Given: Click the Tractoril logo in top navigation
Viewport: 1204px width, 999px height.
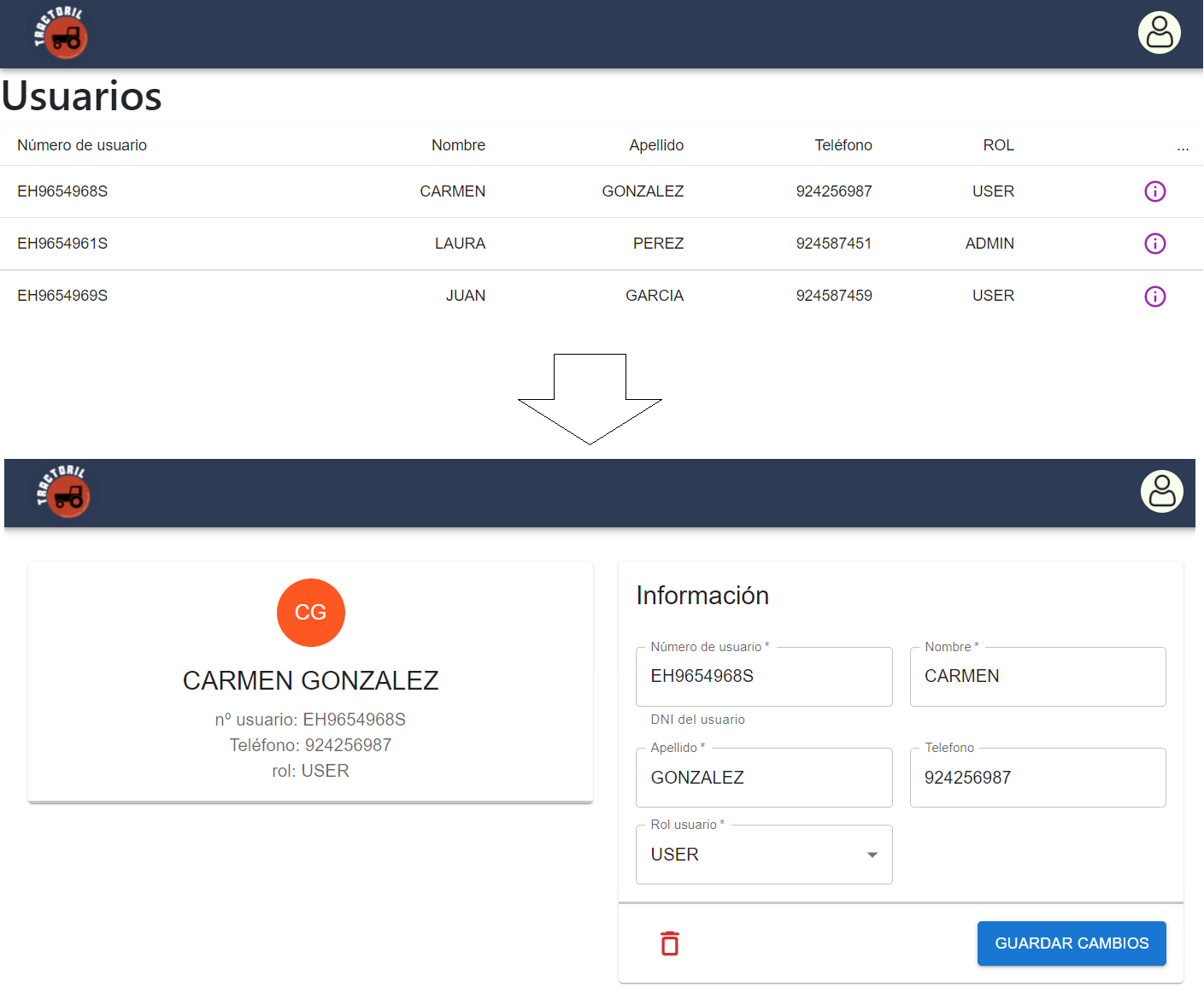Looking at the screenshot, I should tap(62, 34).
